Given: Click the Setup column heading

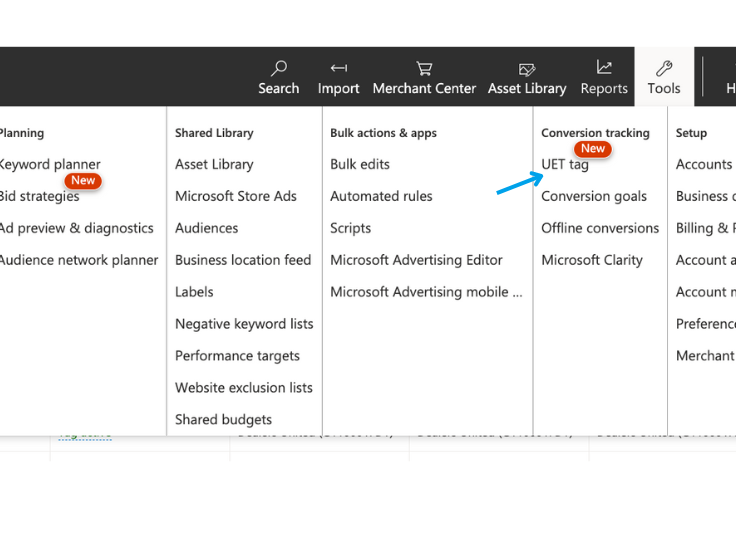Looking at the screenshot, I should pyautogui.click(x=691, y=133).
